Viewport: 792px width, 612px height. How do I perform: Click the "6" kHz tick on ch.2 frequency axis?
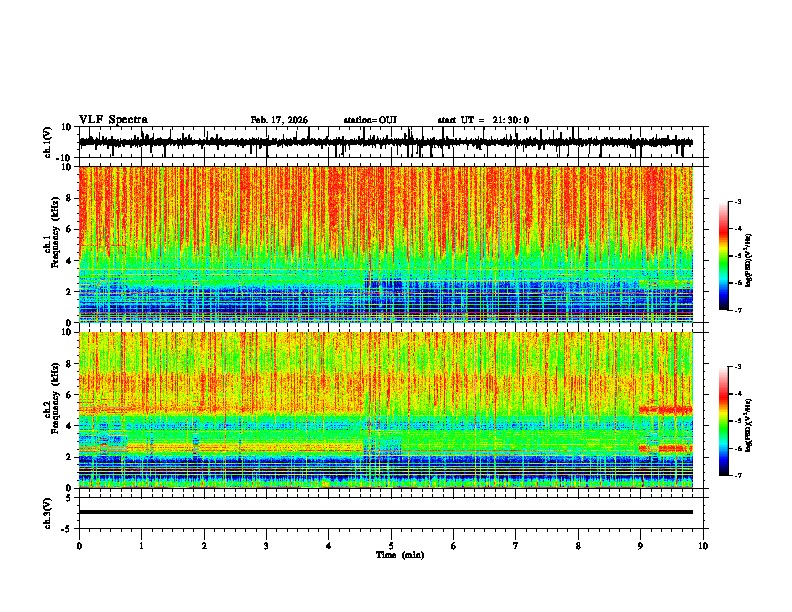(x=70, y=395)
